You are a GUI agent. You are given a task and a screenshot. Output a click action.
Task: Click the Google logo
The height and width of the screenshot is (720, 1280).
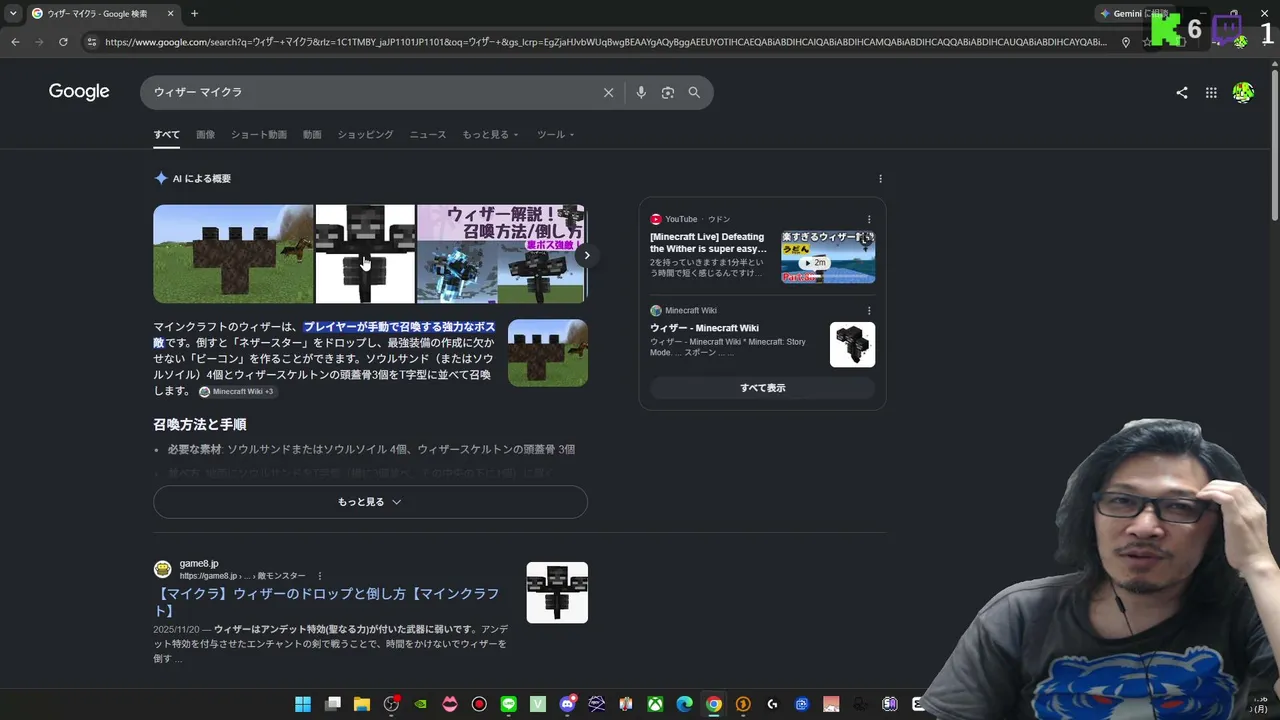79,92
